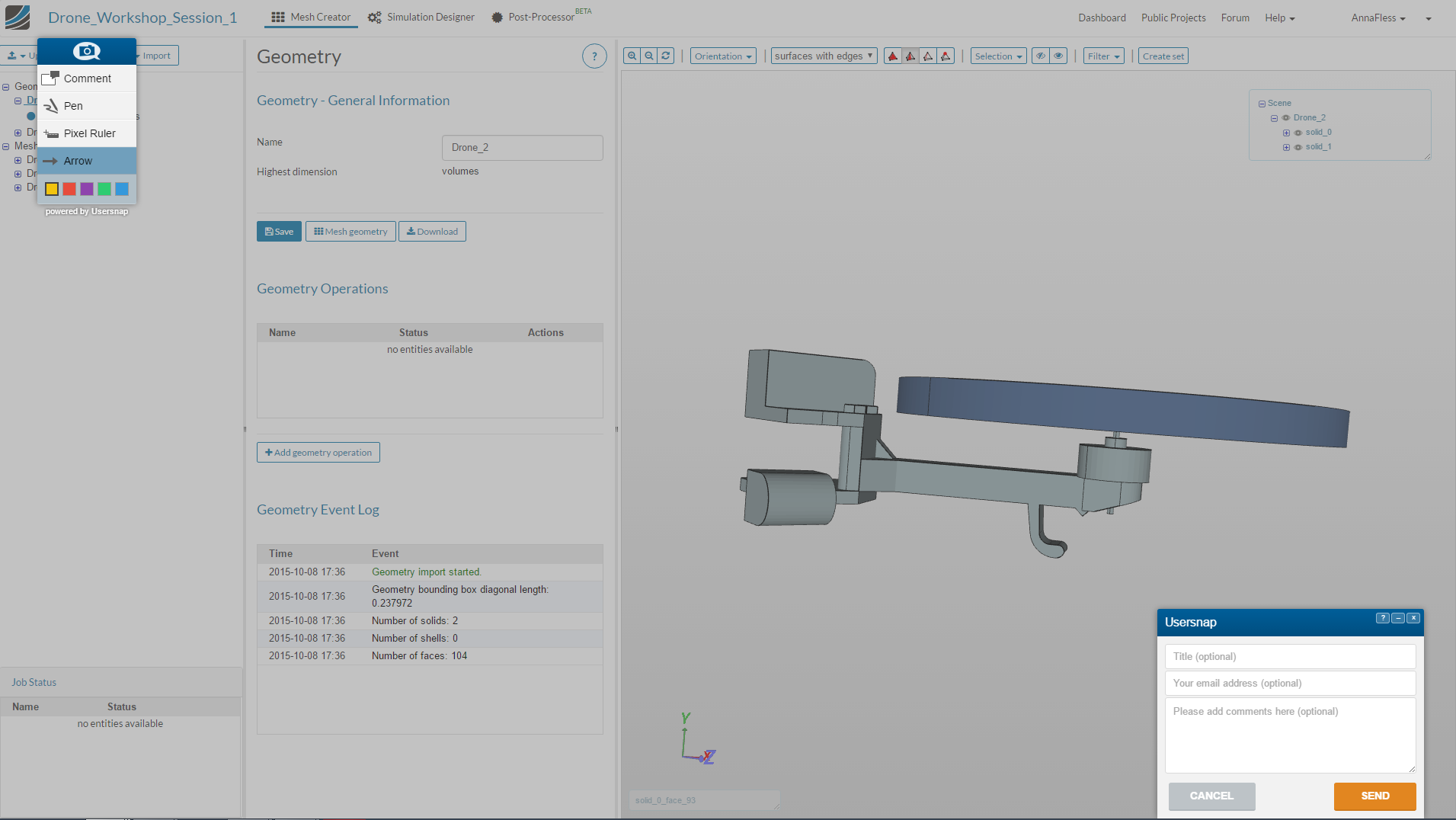
Task: Click the Mesh geometry button
Action: point(350,232)
